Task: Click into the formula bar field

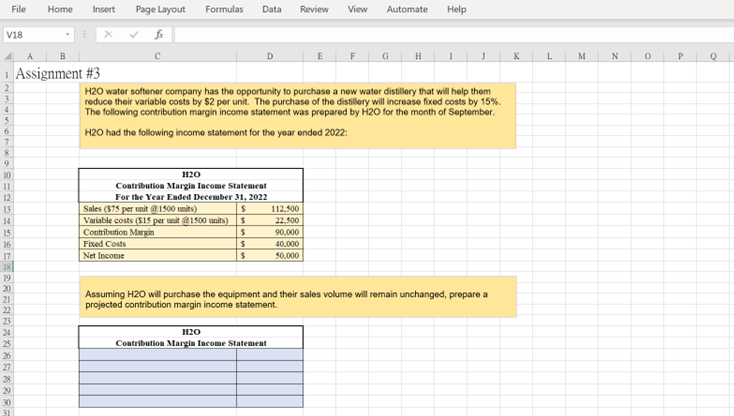Action: click(454, 35)
